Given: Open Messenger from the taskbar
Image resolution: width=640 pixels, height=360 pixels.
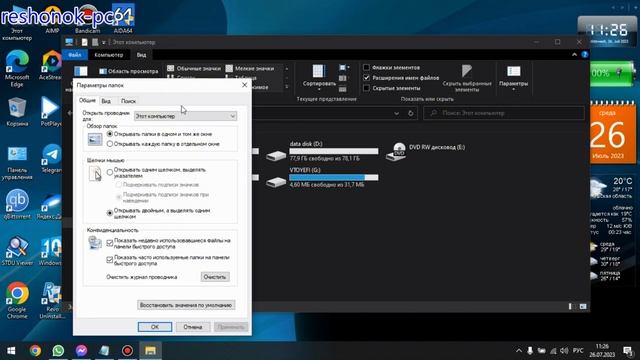Looking at the screenshot, I should [x=81, y=351].
